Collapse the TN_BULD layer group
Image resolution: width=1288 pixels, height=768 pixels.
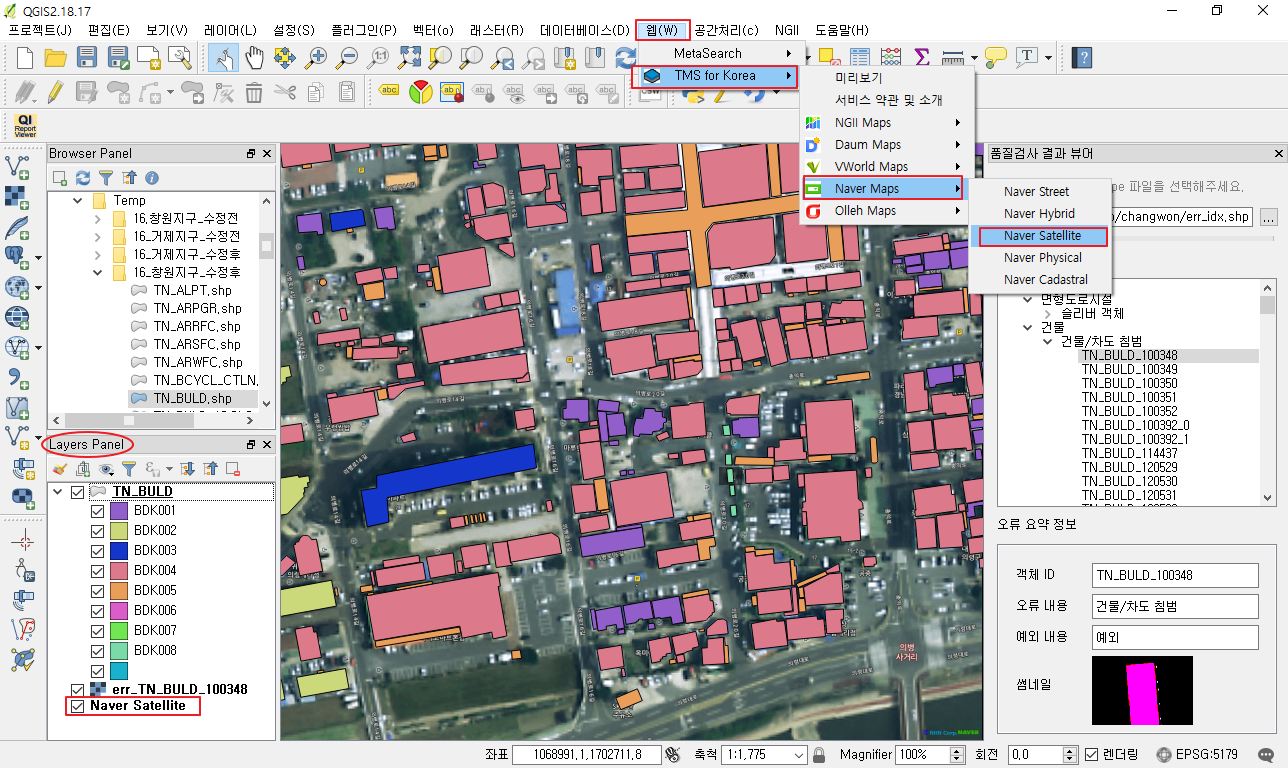58,492
